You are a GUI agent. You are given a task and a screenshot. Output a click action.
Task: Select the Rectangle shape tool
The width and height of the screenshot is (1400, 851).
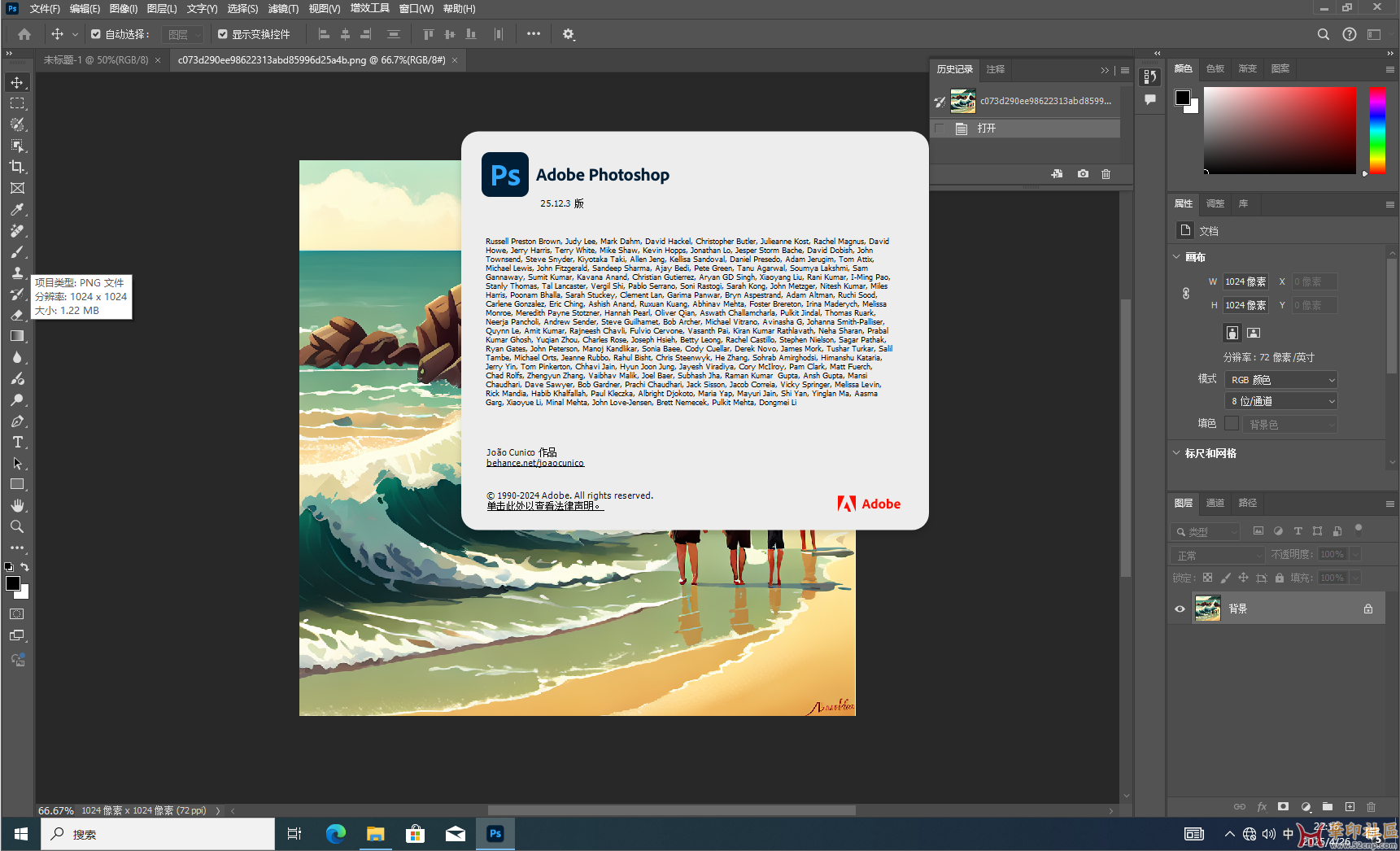(x=17, y=484)
